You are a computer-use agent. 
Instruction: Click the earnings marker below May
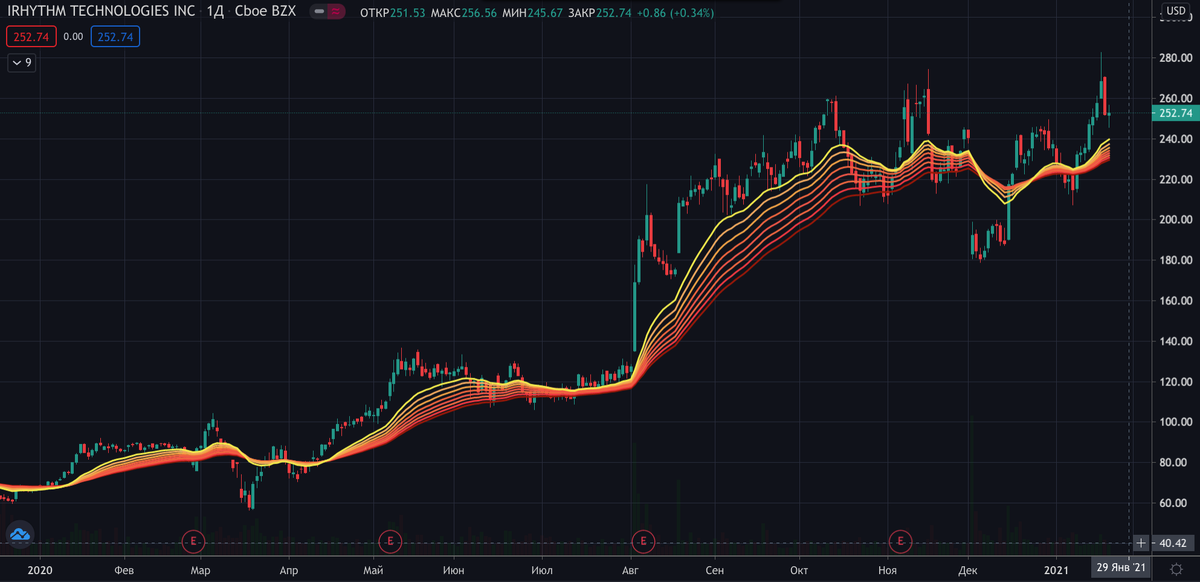tap(389, 542)
